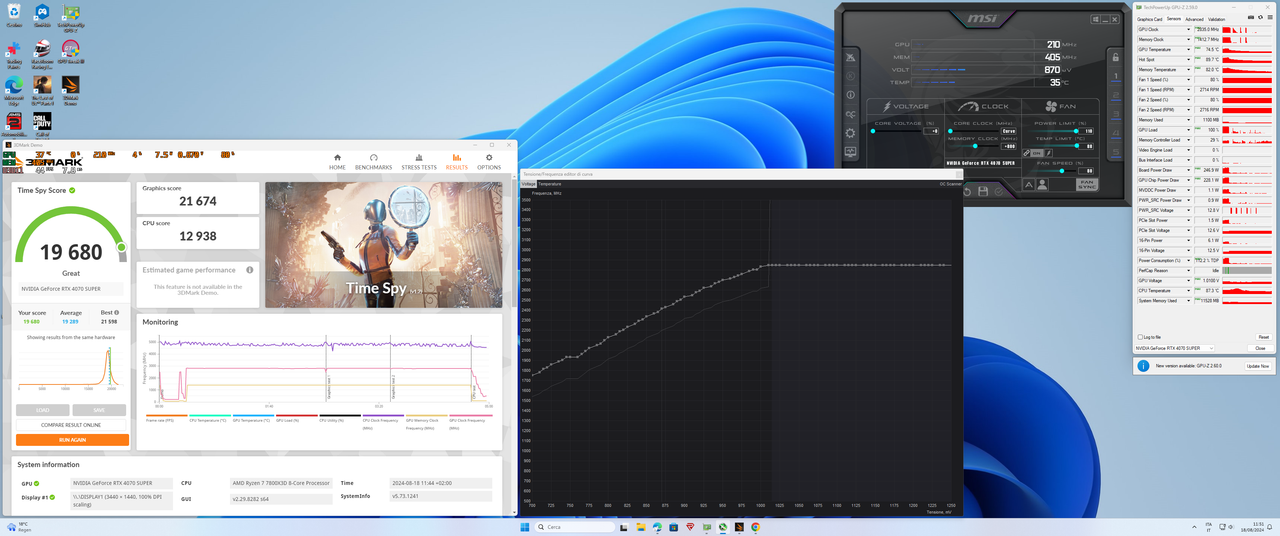The image size is (1280, 536).
Task: Toggle the profile lock icon in Afterburner
Action: tap(1116, 57)
